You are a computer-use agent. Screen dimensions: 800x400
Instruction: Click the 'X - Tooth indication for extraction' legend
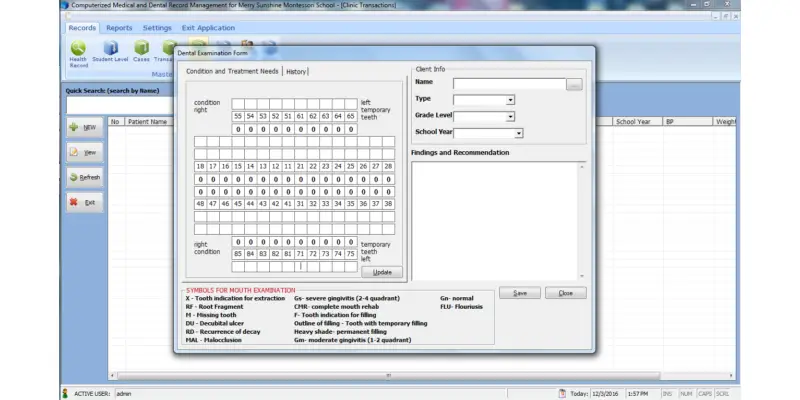[235, 298]
